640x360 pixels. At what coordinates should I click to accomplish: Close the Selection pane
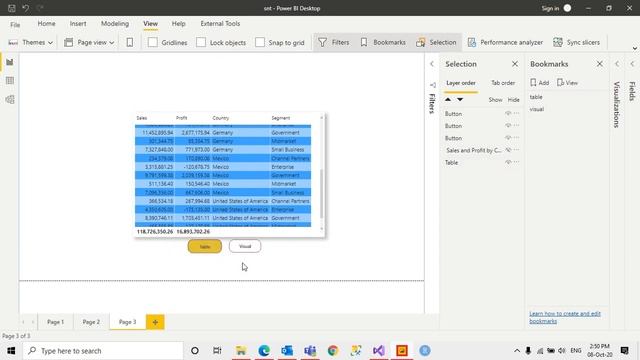[x=515, y=64]
